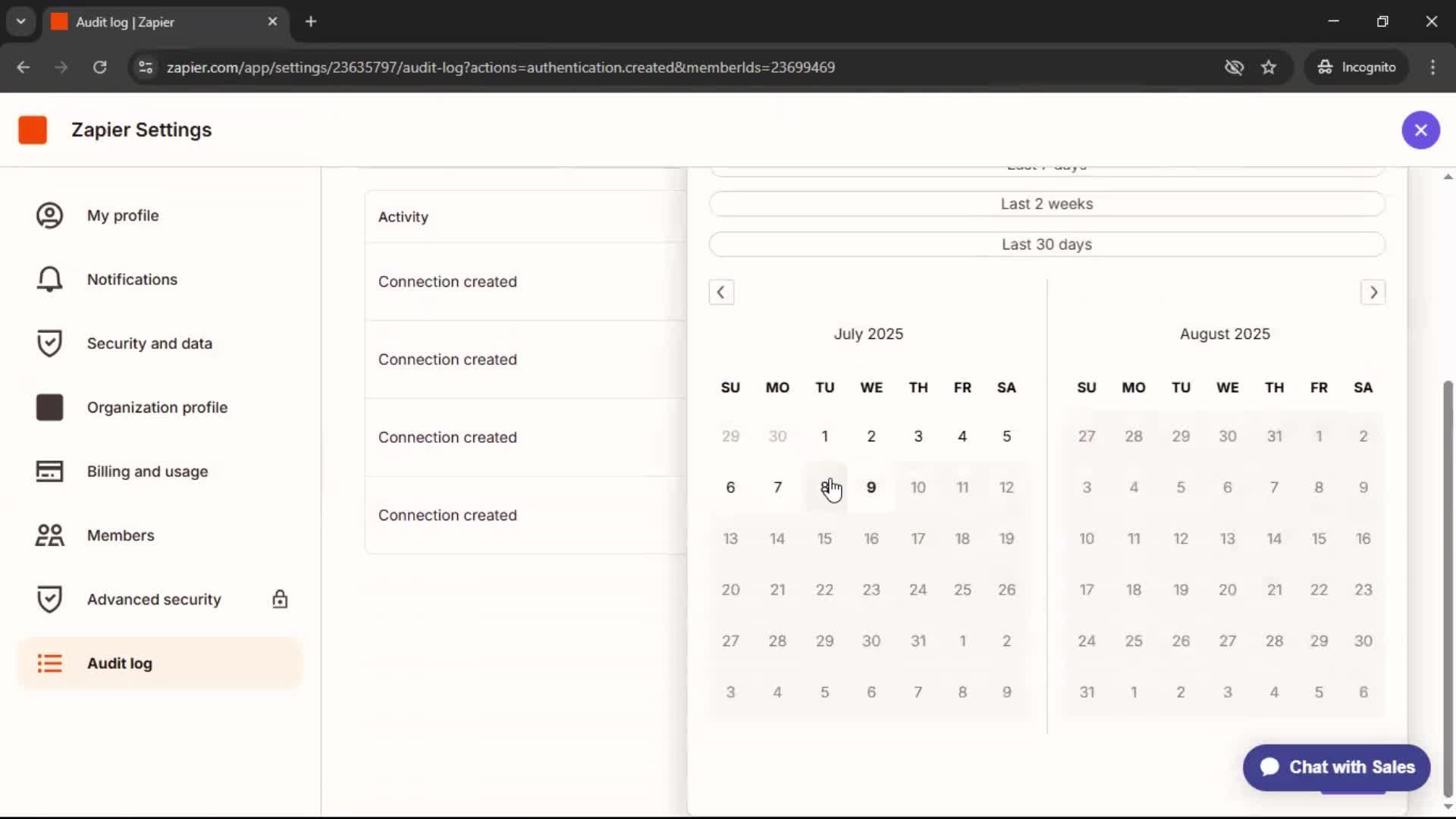Open a new browser tab
The width and height of the screenshot is (1456, 819).
click(x=311, y=21)
